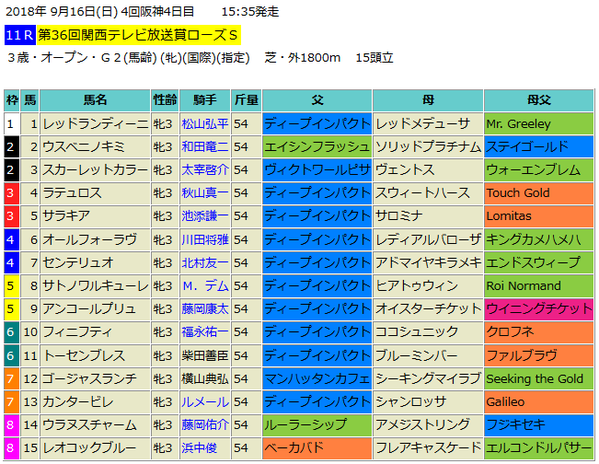Click the 馬名 column header
Viewport: 599px width, 464px height.
coord(95,100)
